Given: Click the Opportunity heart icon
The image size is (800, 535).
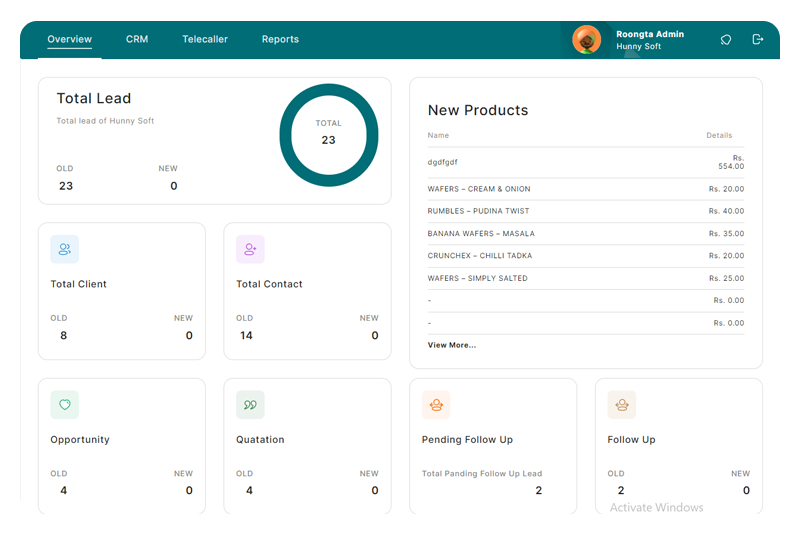Looking at the screenshot, I should (65, 405).
